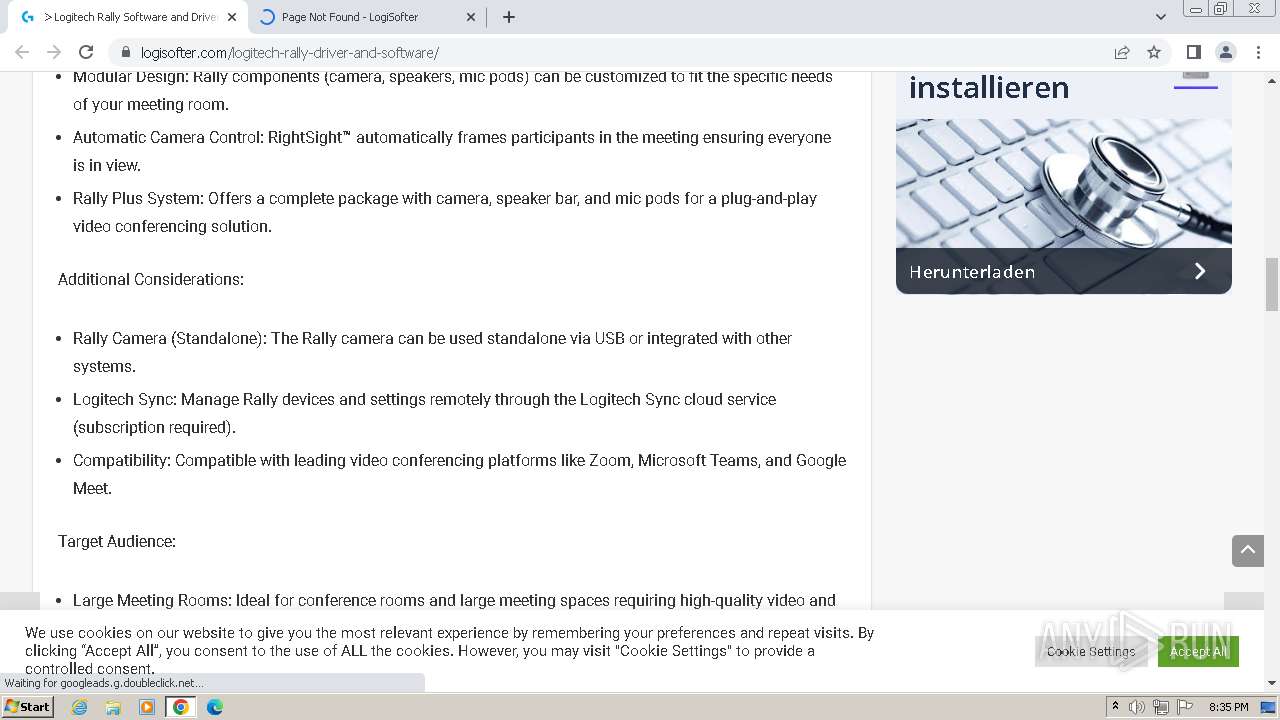1280x720 pixels.
Task: Open network tray icon
Action: [x=1160, y=707]
